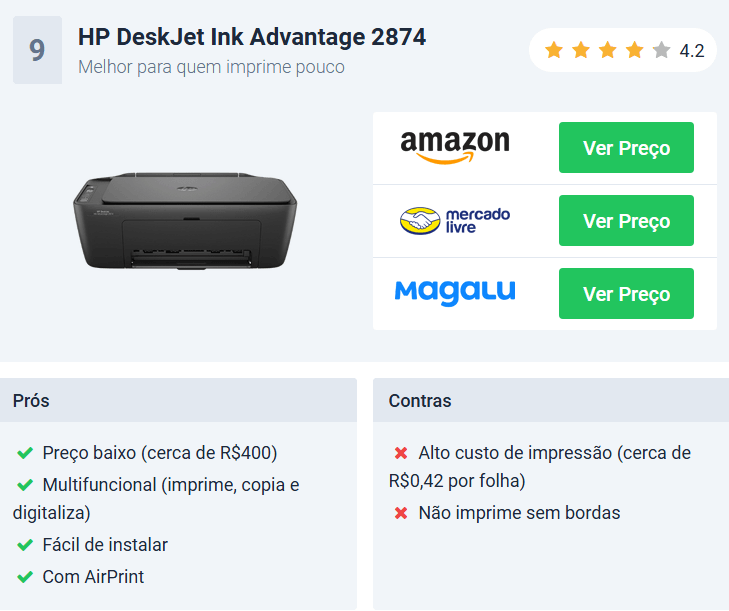The height and width of the screenshot is (611, 729).
Task: Select the Contras section header
Action: (x=551, y=400)
